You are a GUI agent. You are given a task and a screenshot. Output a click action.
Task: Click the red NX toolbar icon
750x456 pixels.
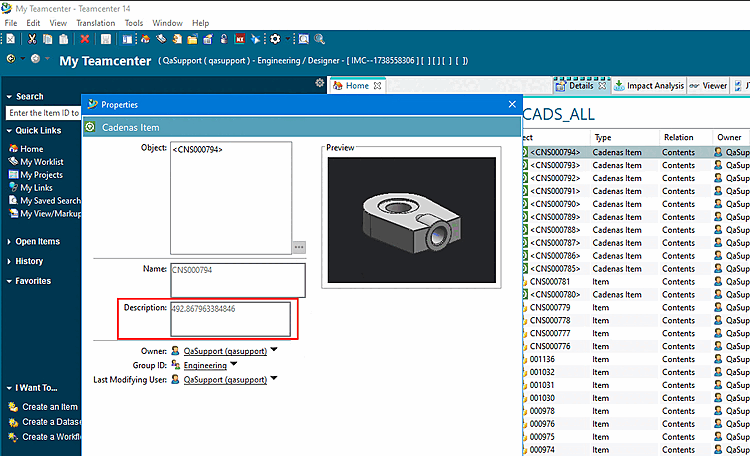click(240, 39)
